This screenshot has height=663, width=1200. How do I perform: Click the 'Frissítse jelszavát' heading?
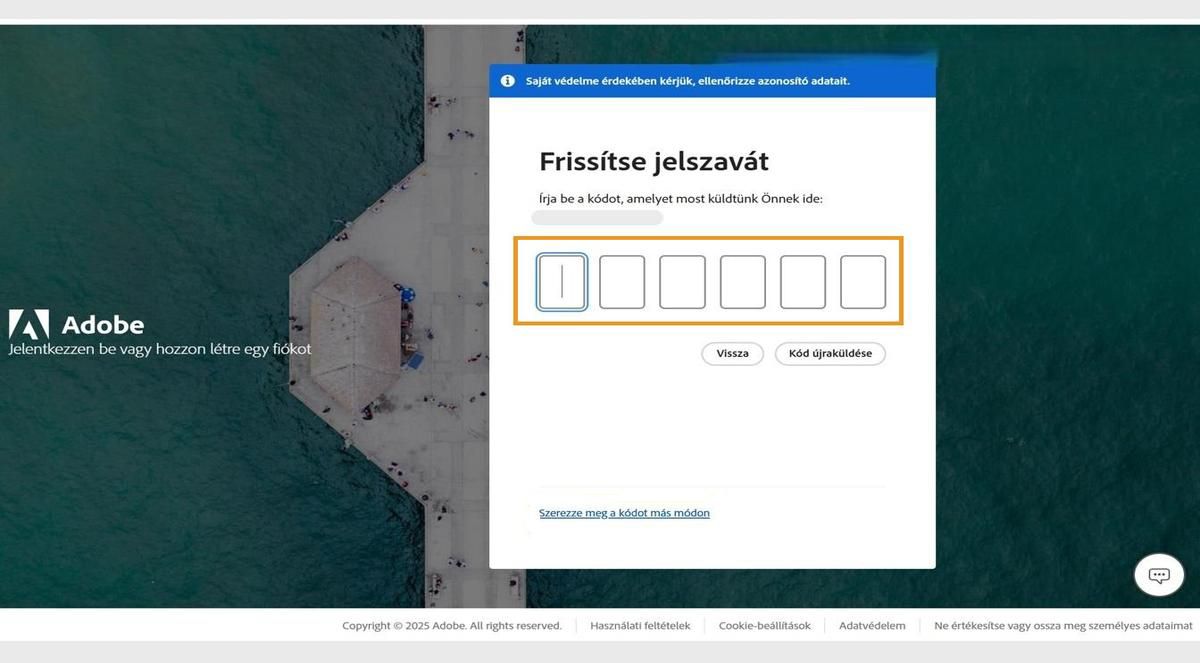(x=654, y=161)
